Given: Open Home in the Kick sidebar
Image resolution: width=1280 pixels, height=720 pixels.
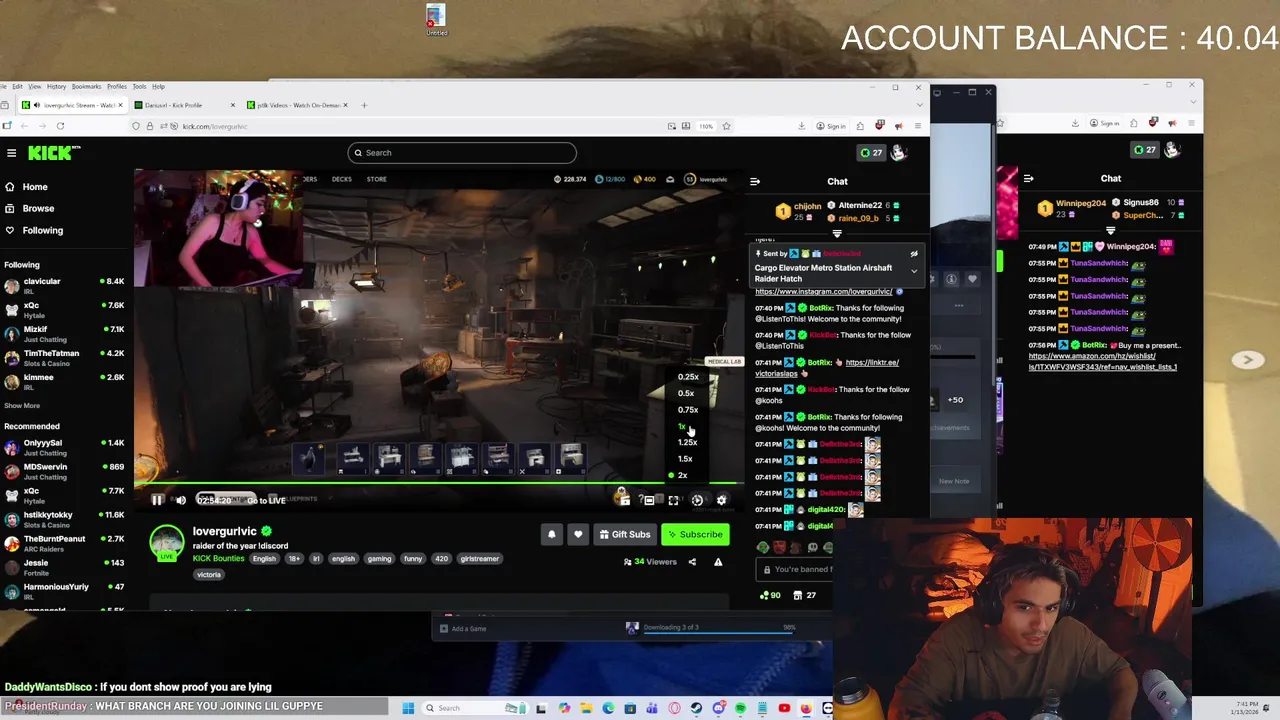Looking at the screenshot, I should 35,187.
